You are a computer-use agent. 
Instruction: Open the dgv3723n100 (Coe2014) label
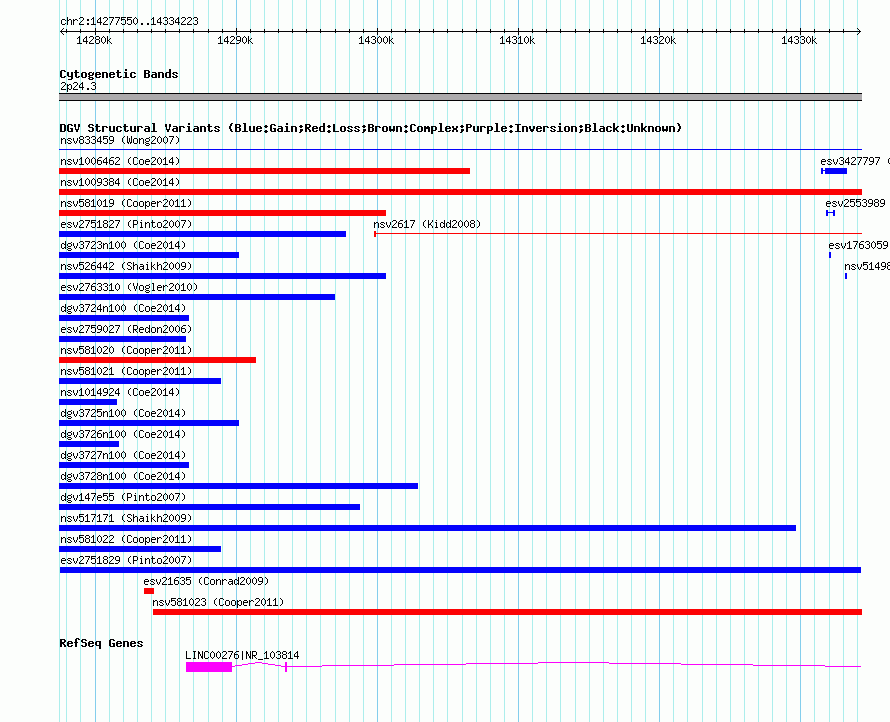[123, 245]
